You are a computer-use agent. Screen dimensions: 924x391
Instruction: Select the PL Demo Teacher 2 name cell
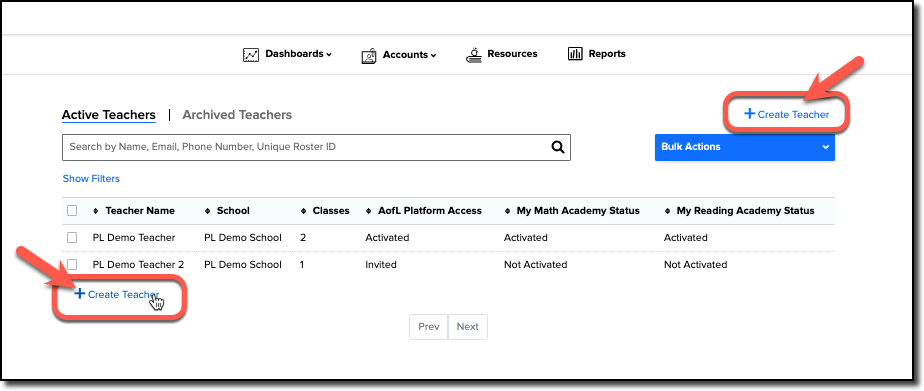tap(138, 264)
